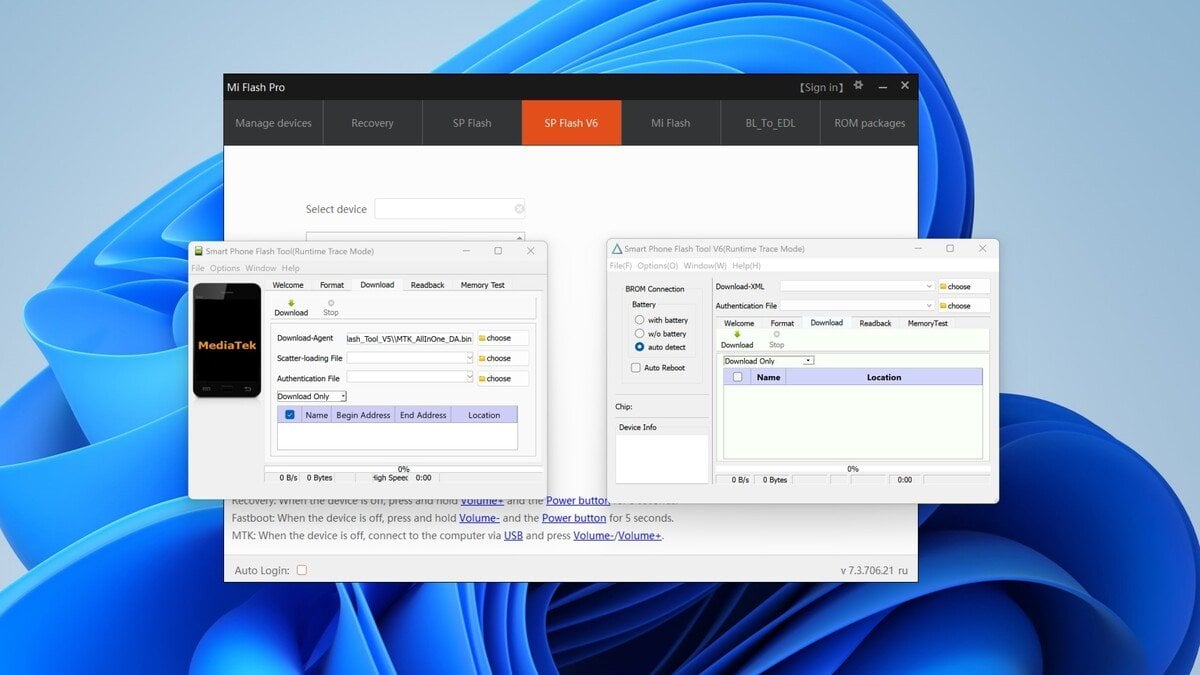
Task: Open the MemoryTest tab in Flash Tool V6
Action: click(928, 323)
